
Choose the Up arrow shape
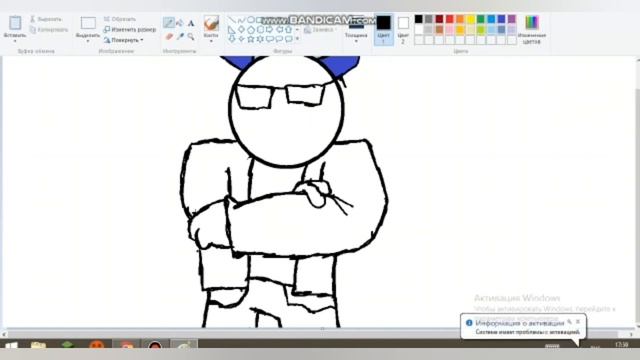(x=289, y=30)
